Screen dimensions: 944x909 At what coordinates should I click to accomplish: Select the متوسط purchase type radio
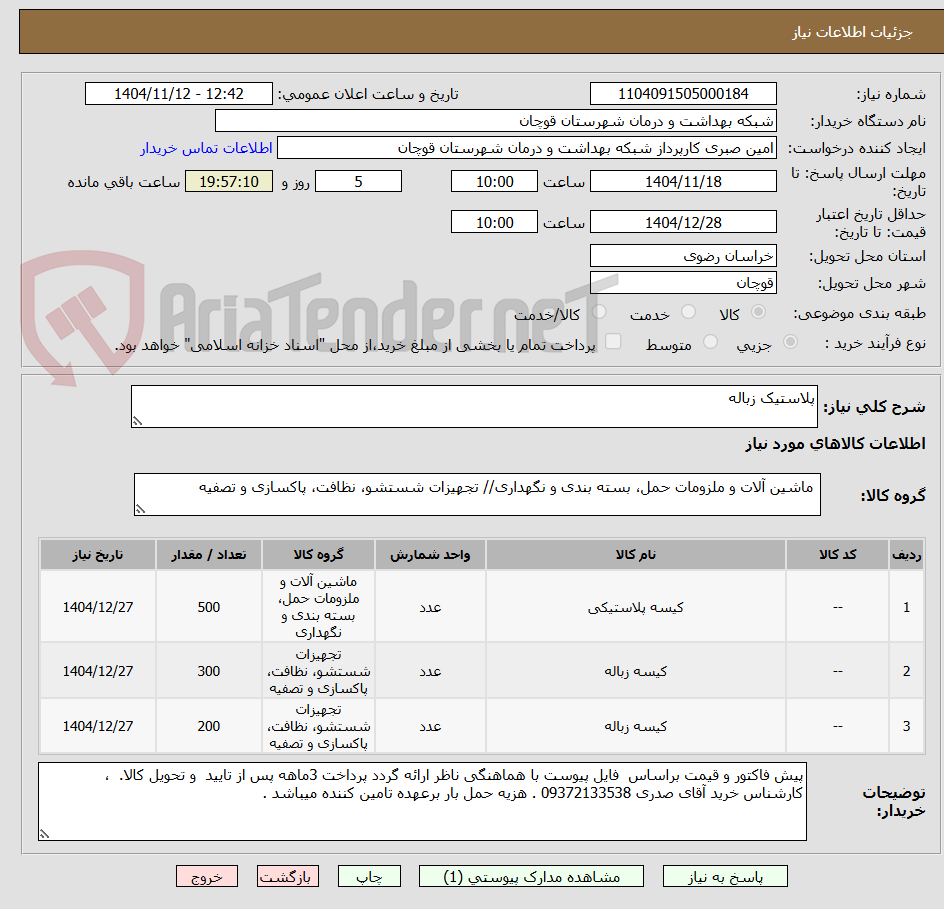point(710,342)
